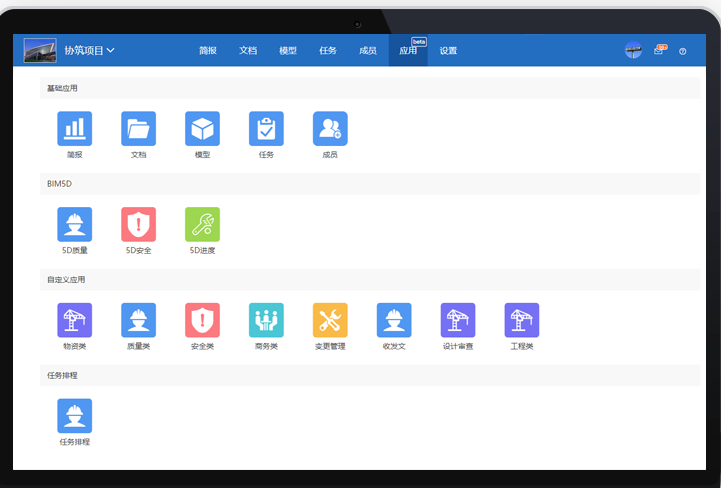Launch the 5D质量 app
Screen dimensions: 721x488
pyautogui.click(x=75, y=224)
